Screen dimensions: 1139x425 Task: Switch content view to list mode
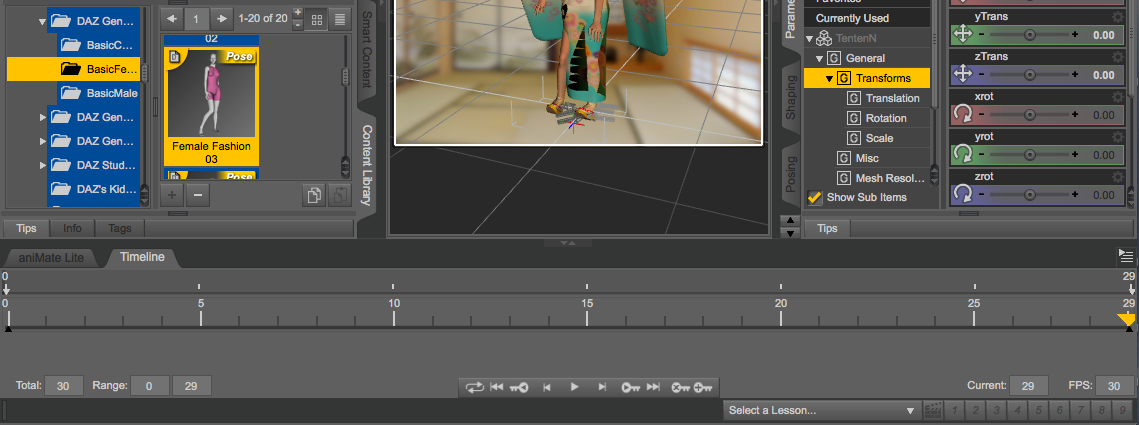click(339, 19)
